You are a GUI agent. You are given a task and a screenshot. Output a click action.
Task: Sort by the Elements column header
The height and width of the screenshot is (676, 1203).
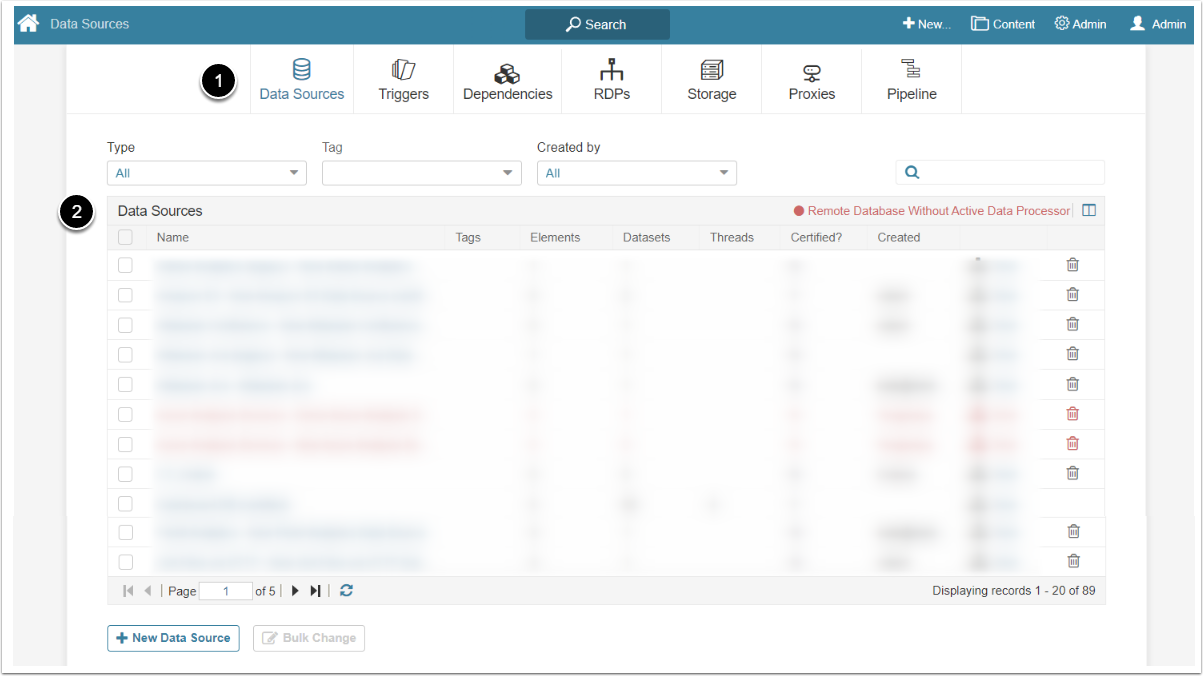tap(555, 238)
